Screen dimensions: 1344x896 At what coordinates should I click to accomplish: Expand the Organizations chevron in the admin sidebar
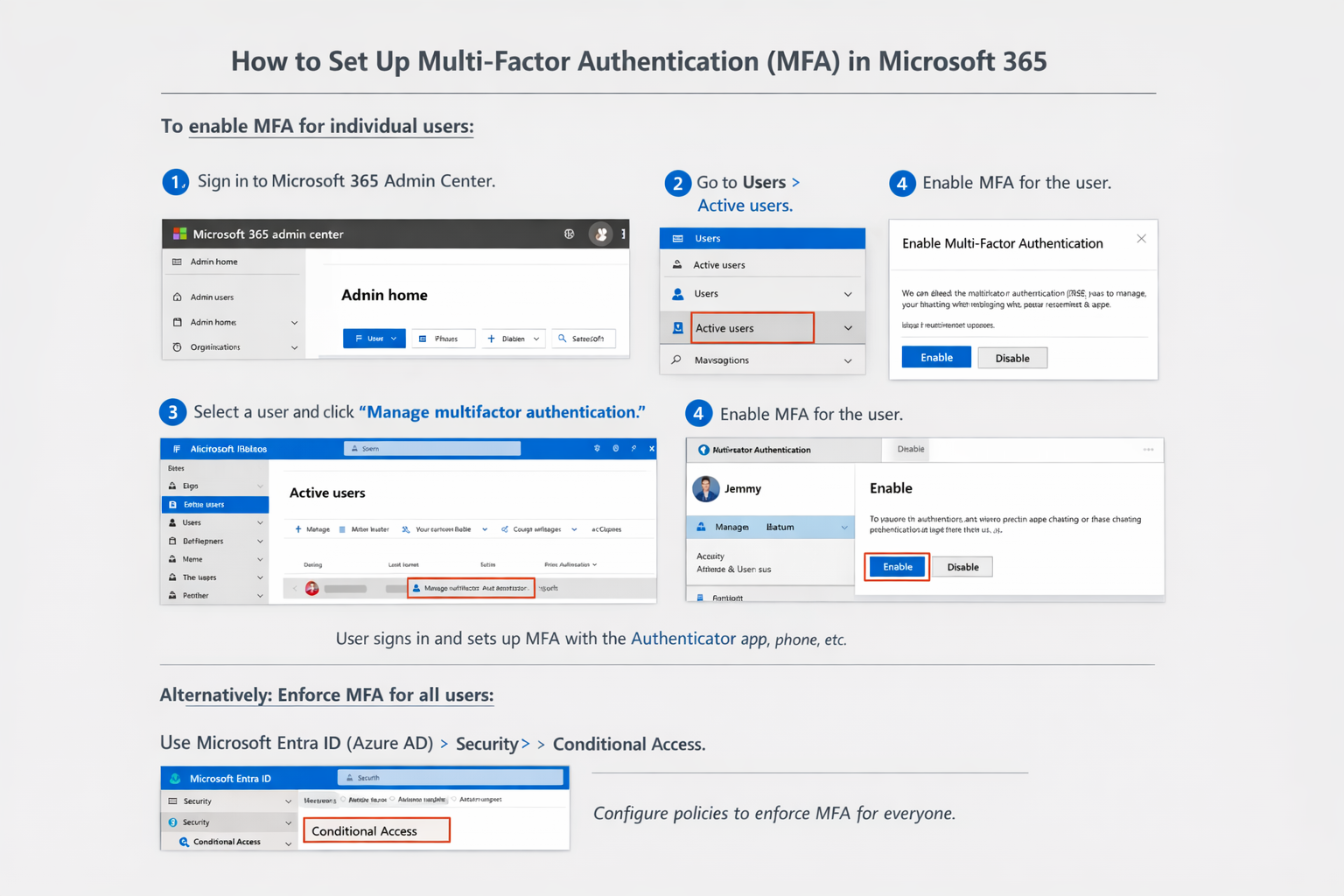coord(294,347)
